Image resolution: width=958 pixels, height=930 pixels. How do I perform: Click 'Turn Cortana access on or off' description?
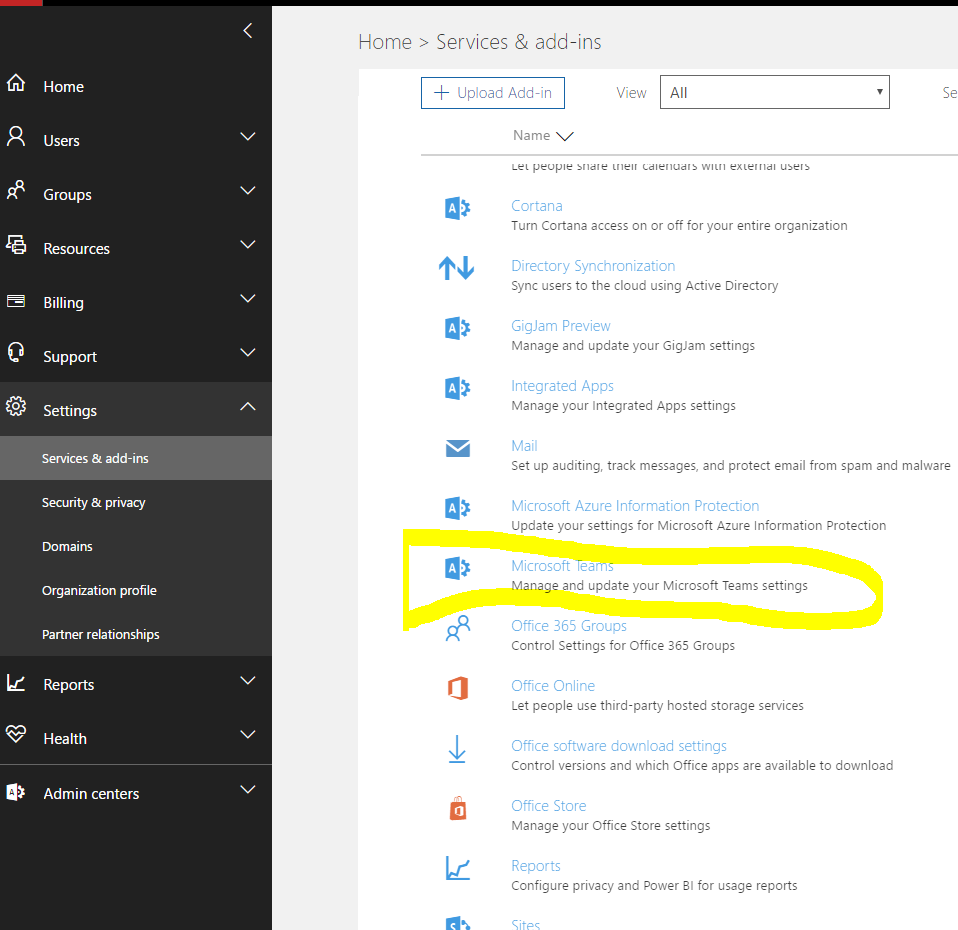click(x=679, y=225)
